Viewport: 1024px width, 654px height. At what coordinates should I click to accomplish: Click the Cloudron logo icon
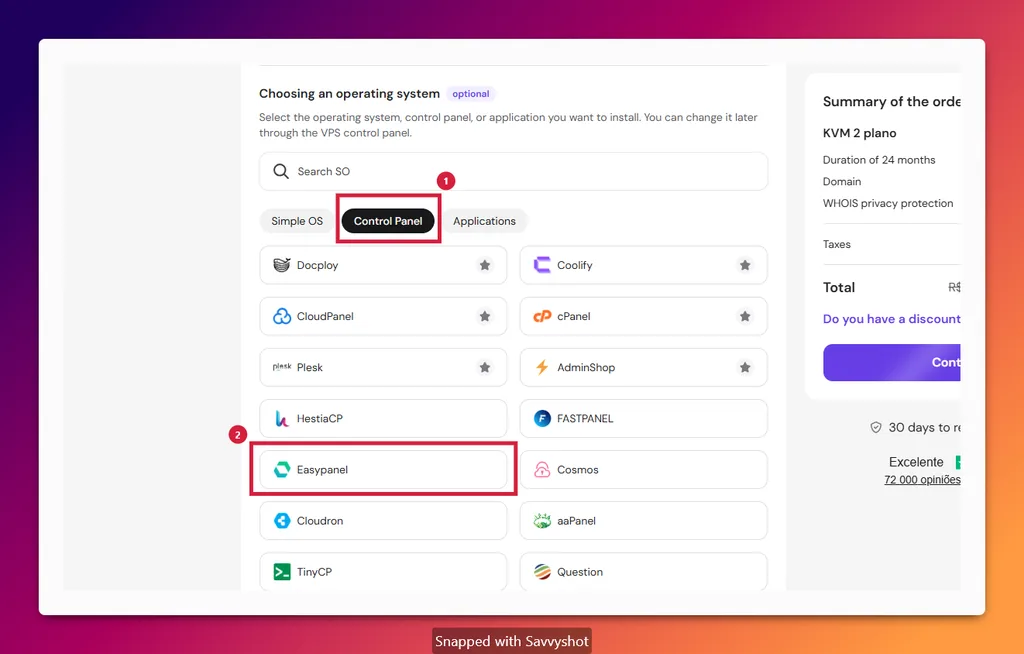tap(281, 521)
